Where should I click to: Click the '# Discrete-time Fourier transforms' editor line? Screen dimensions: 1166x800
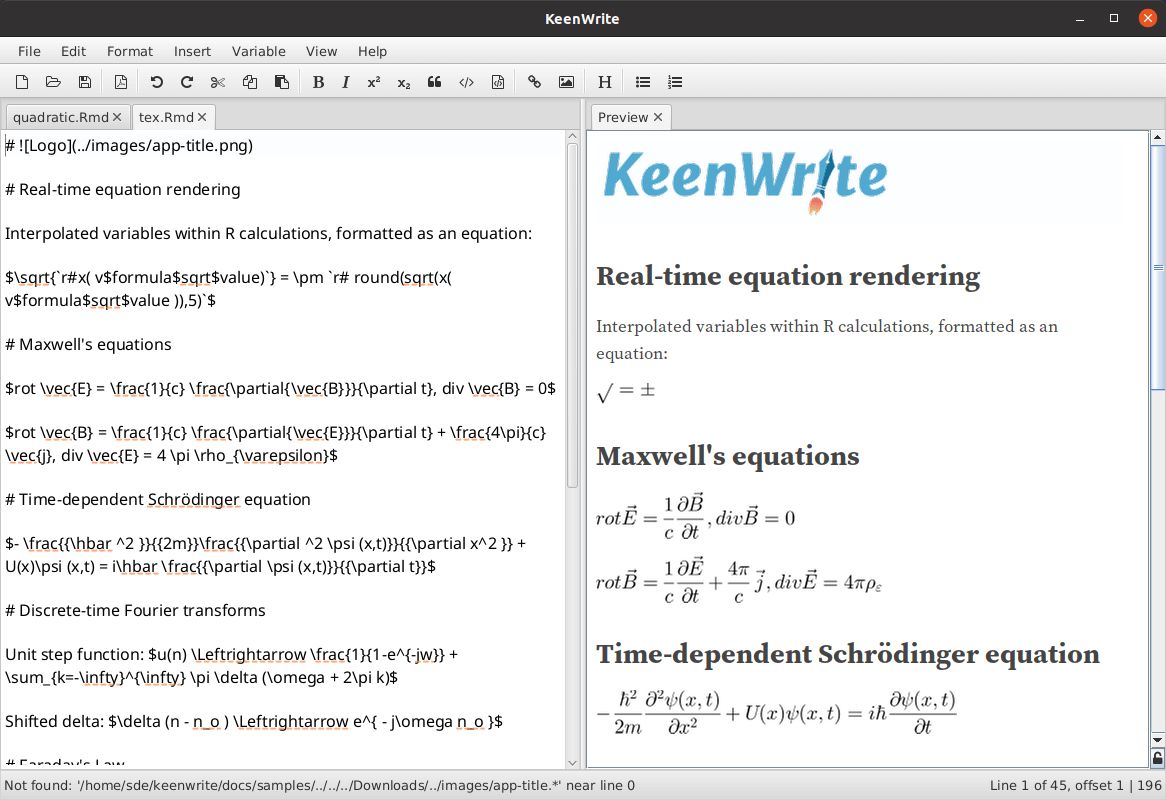pos(135,610)
